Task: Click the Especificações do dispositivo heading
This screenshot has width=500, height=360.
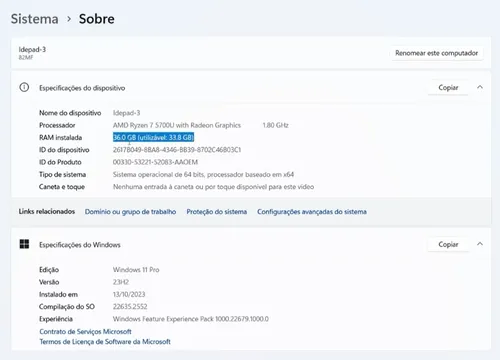Action: point(82,88)
